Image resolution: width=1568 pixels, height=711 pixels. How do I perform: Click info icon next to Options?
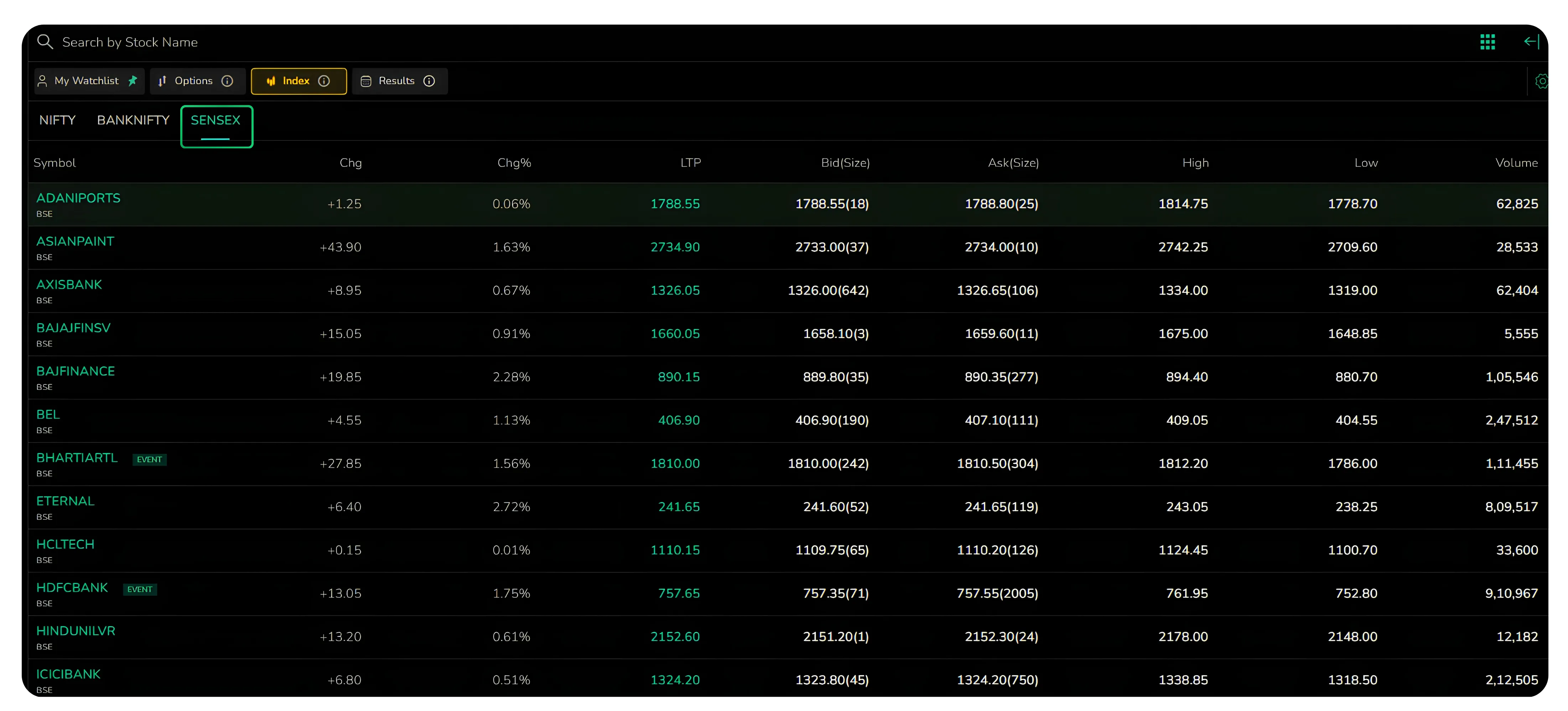tap(227, 81)
